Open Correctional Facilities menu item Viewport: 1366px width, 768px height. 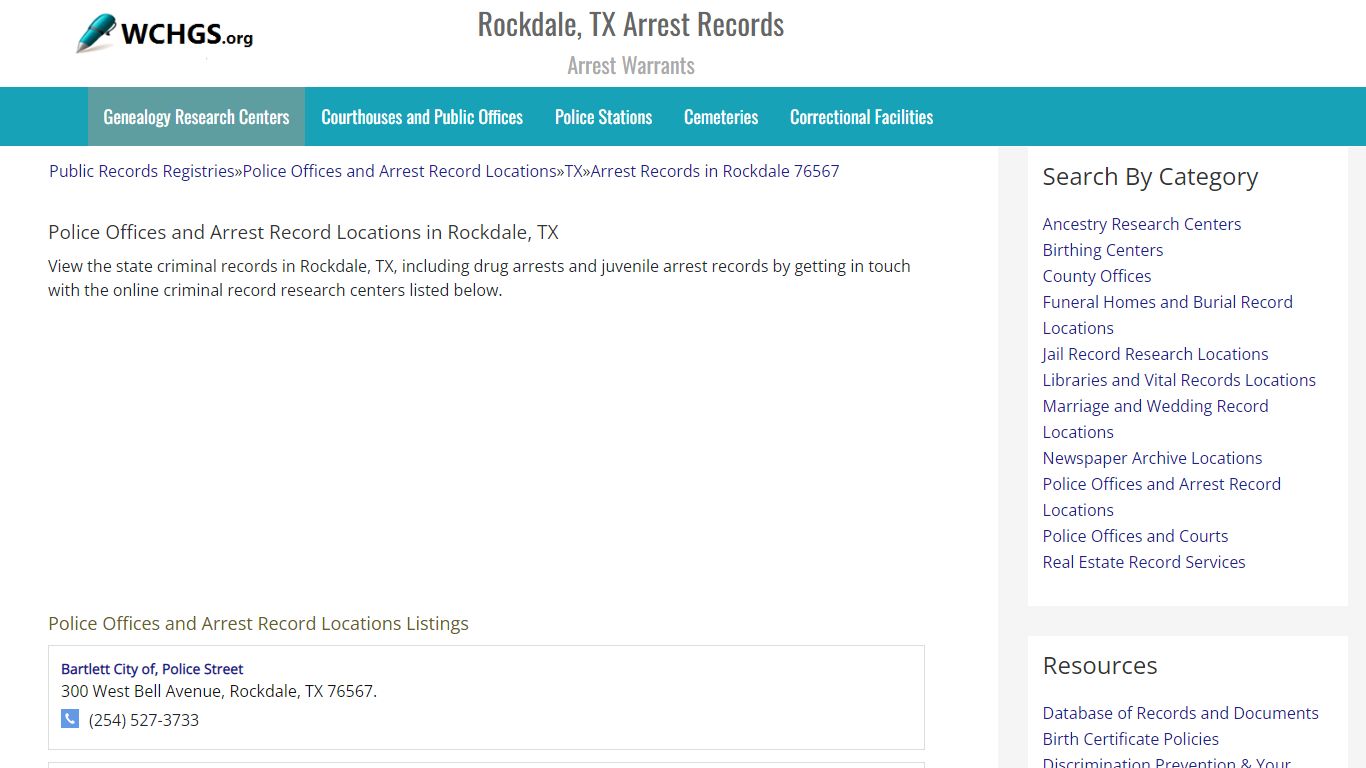861,117
